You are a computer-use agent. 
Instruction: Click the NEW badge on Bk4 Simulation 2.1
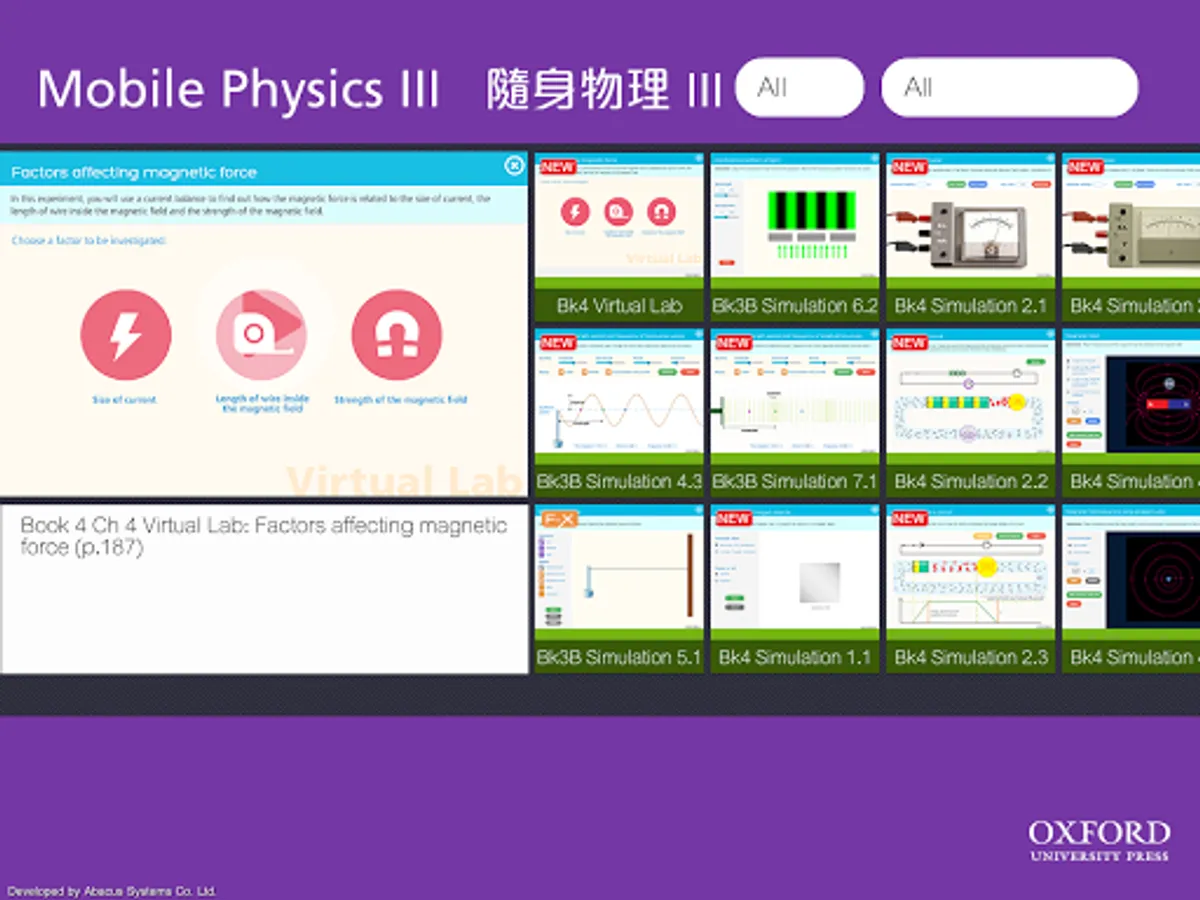pos(909,167)
